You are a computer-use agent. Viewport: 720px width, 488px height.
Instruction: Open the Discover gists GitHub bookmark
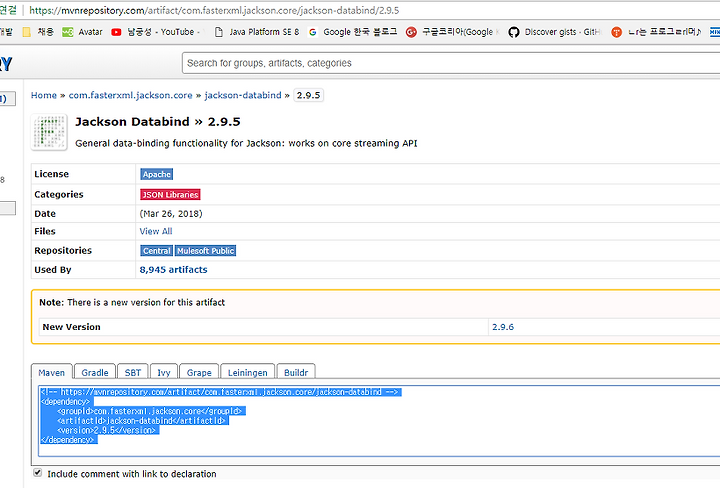(555, 32)
